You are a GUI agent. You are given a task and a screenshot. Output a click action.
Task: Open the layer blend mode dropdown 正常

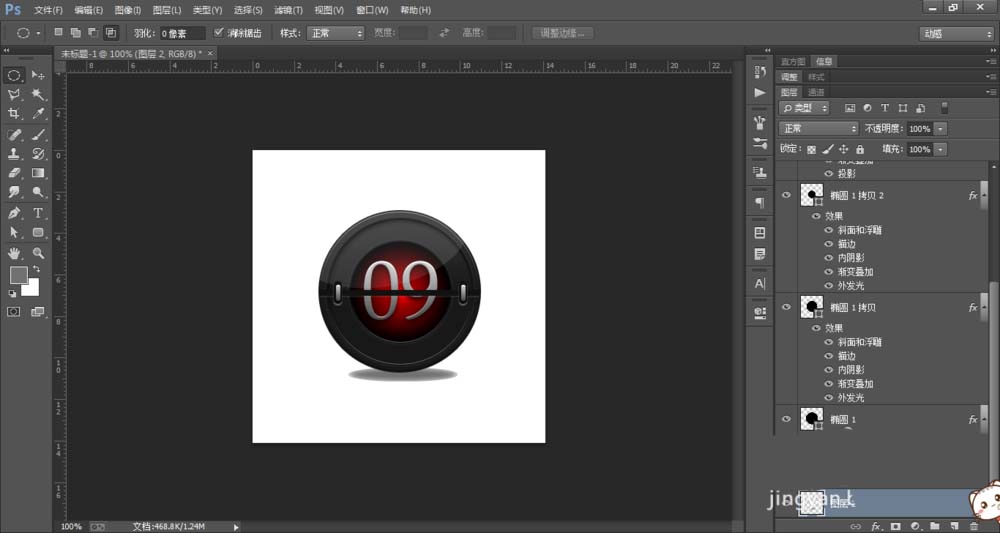click(818, 129)
